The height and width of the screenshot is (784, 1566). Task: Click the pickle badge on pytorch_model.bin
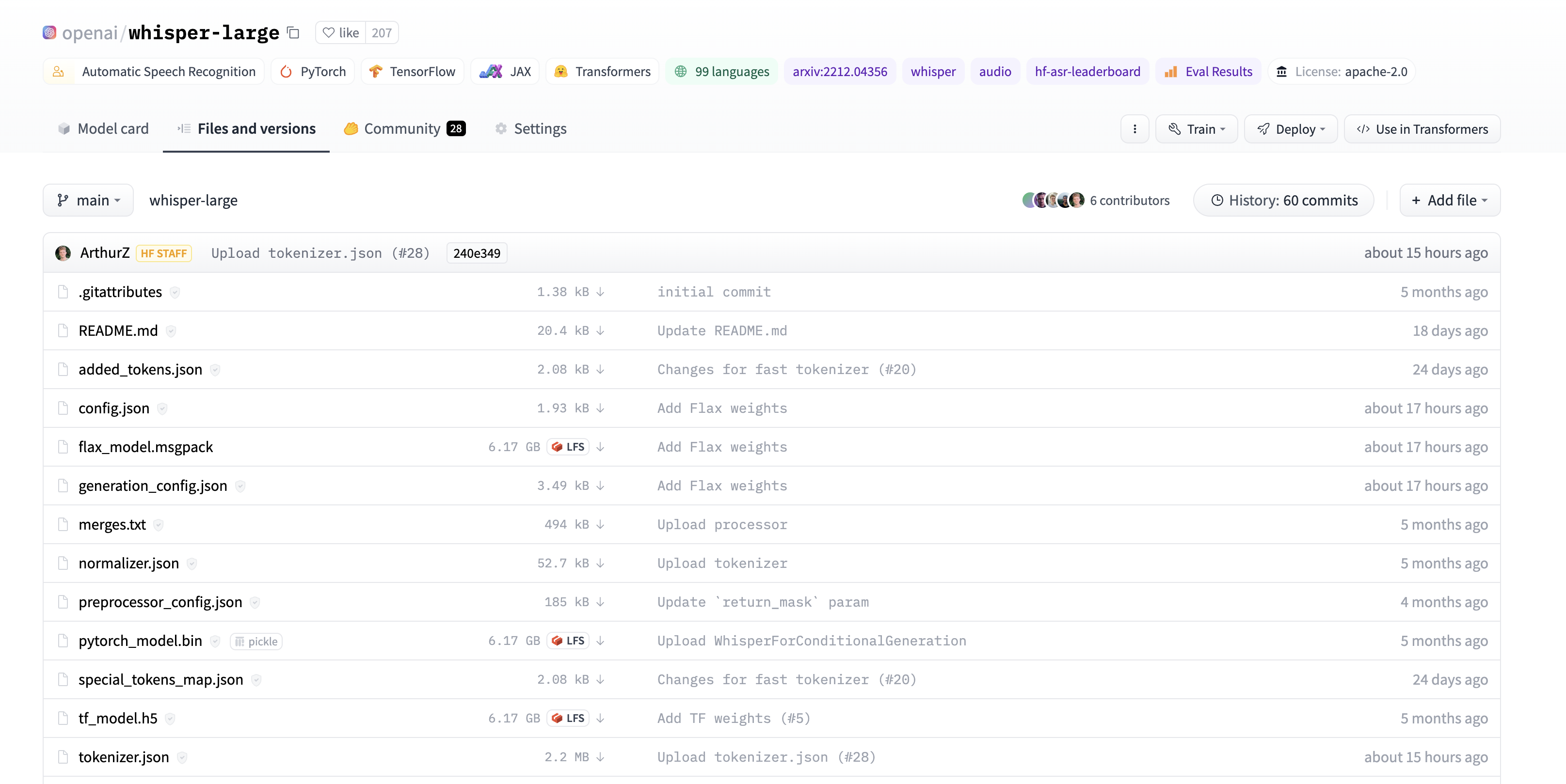(x=256, y=641)
